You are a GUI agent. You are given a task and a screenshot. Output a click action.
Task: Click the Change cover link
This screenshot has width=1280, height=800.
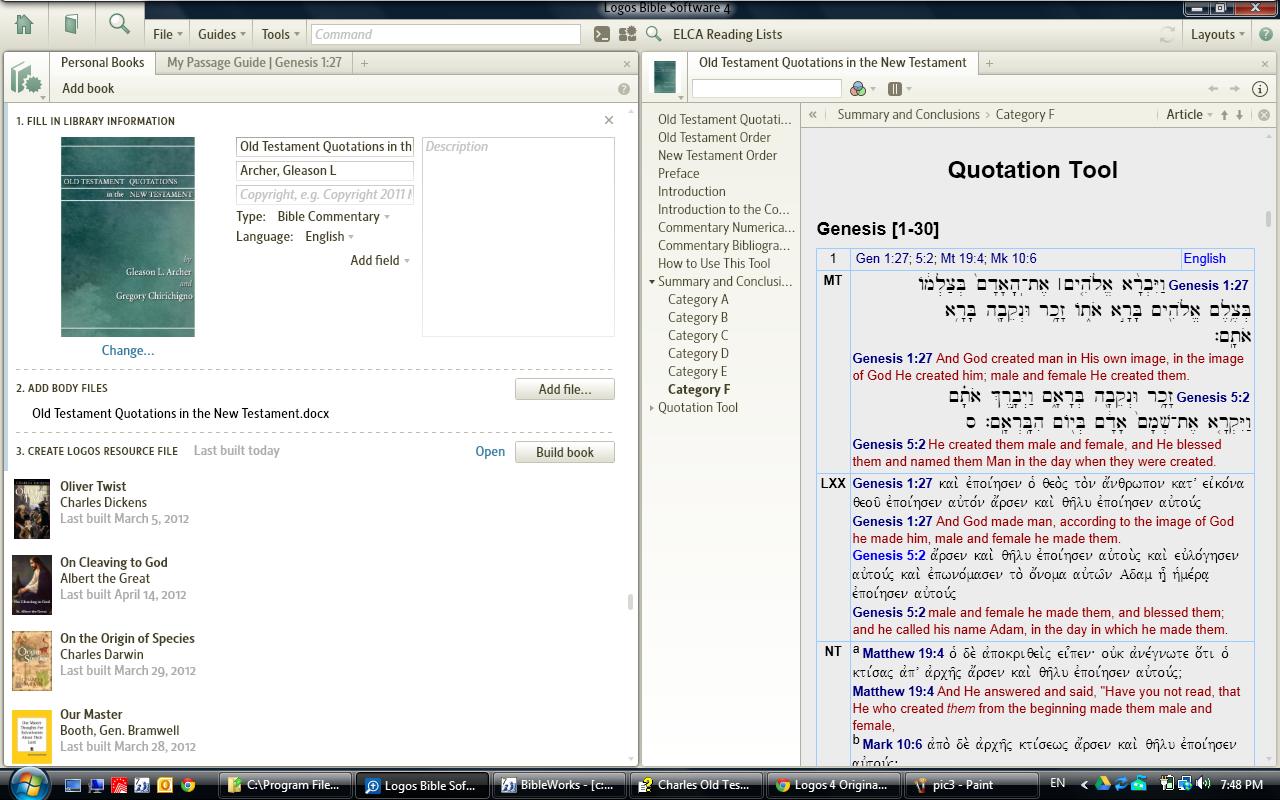[128, 350]
